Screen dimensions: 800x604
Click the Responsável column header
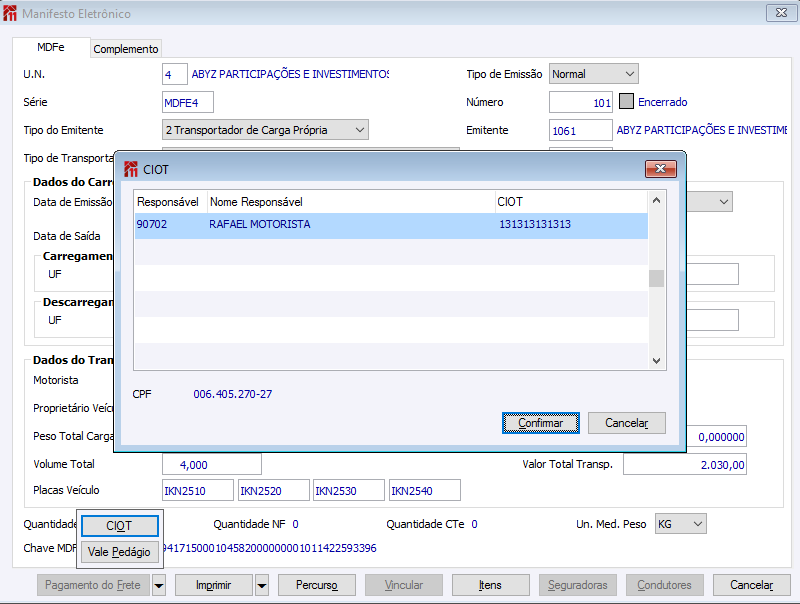point(168,202)
